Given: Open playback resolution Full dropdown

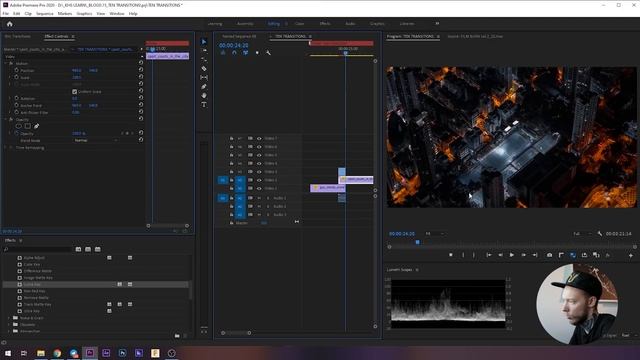Looking at the screenshot, I should coord(582,233).
